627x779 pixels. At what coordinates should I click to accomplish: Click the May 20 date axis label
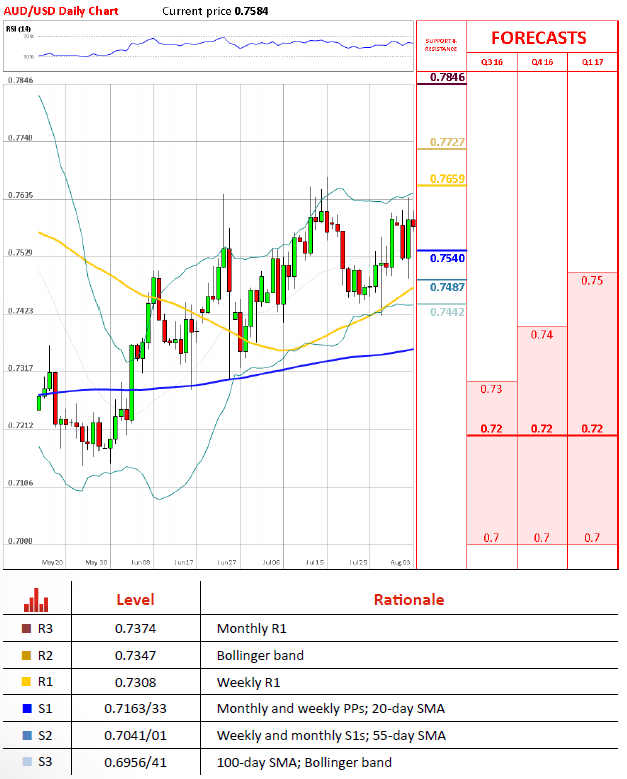[x=52, y=562]
